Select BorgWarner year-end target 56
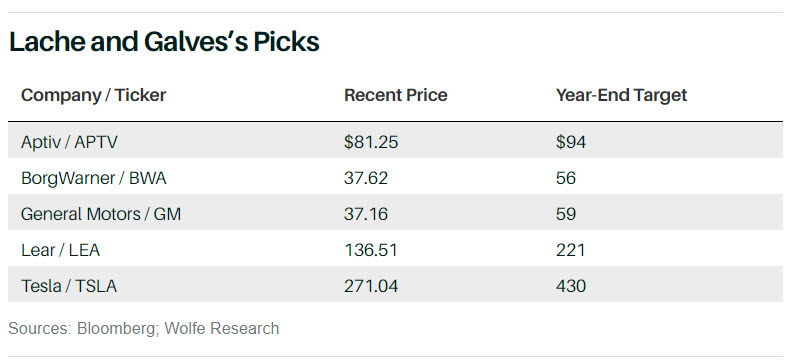The image size is (789, 363). (x=566, y=178)
